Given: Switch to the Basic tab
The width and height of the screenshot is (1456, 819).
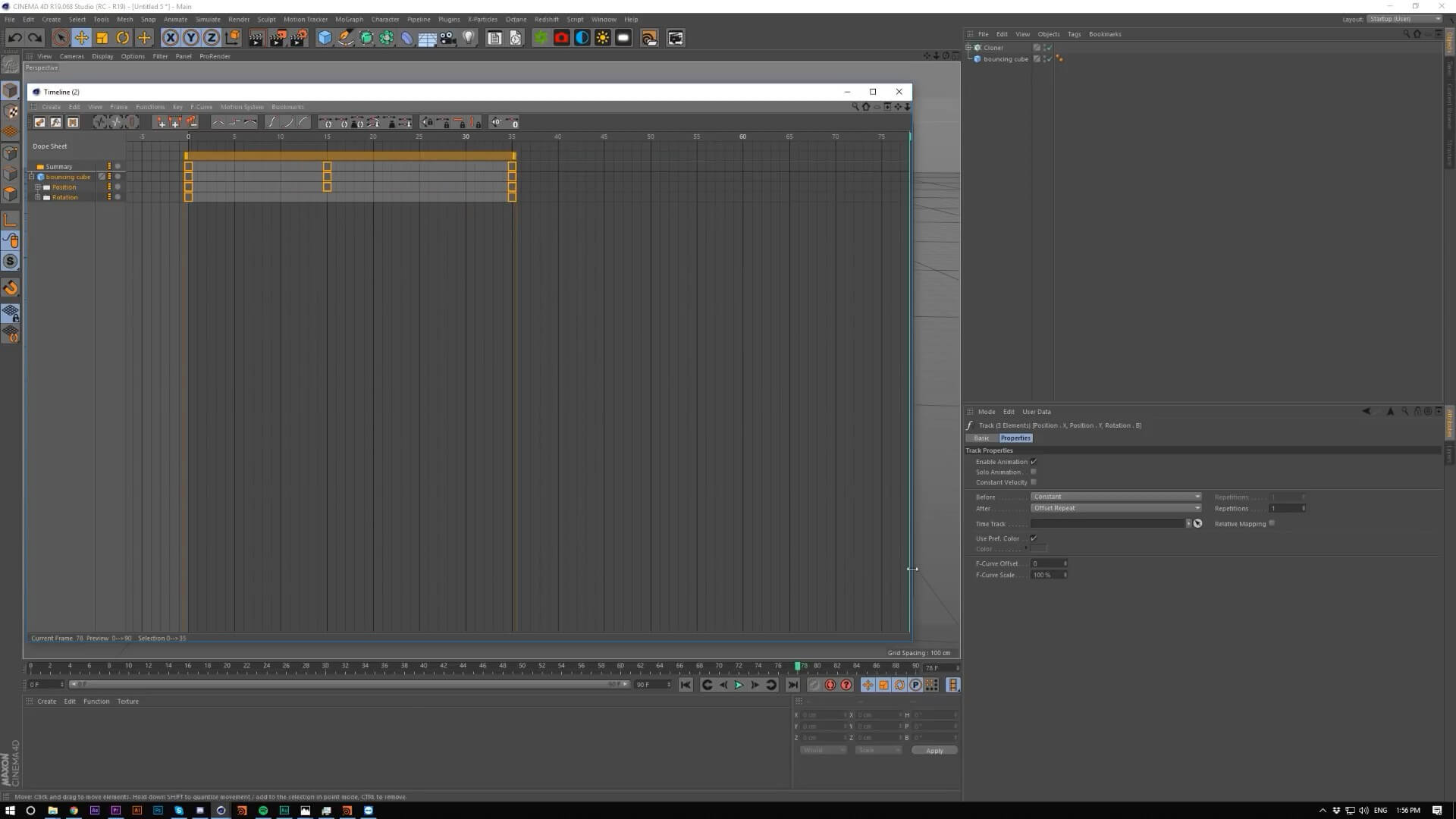Looking at the screenshot, I should click(981, 438).
